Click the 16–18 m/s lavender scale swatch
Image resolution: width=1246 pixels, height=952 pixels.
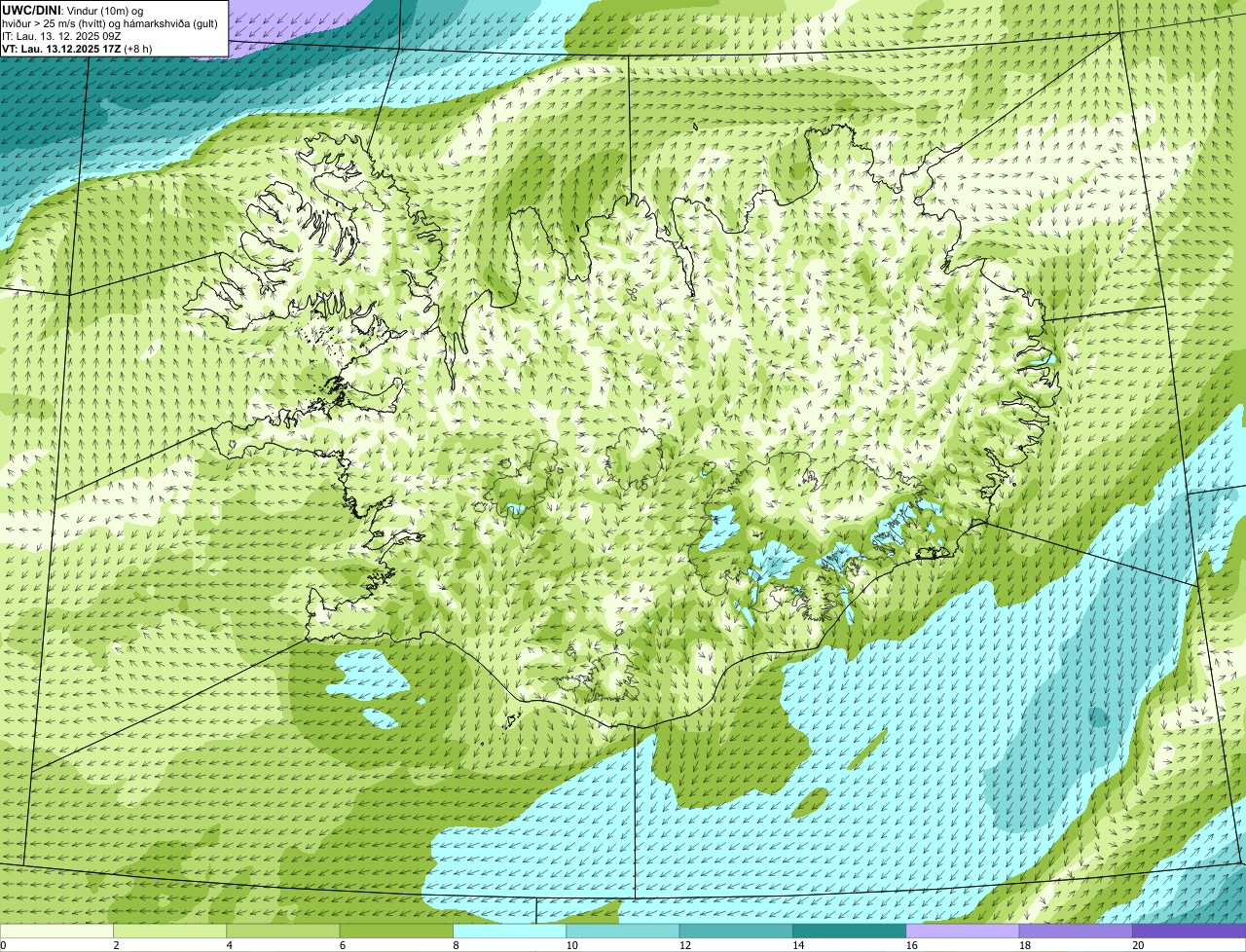[x=963, y=931]
